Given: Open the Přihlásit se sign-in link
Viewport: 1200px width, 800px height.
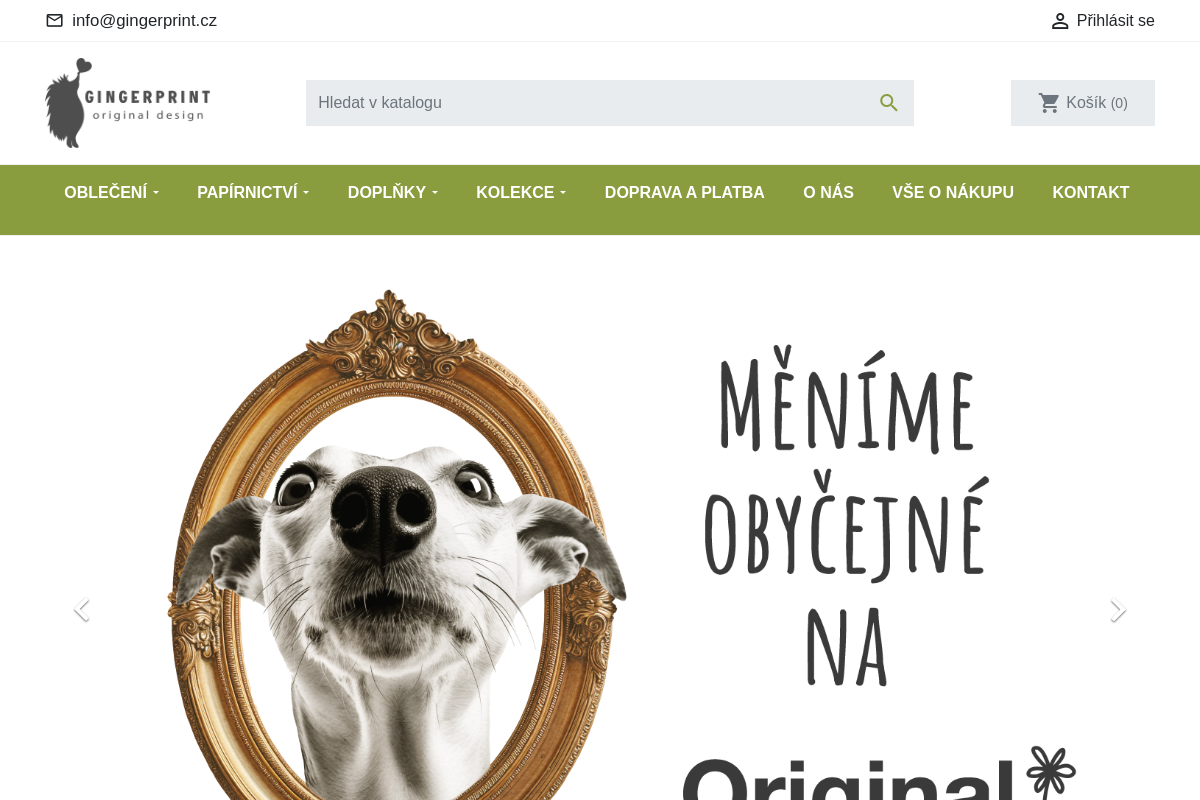Looking at the screenshot, I should point(1115,21).
